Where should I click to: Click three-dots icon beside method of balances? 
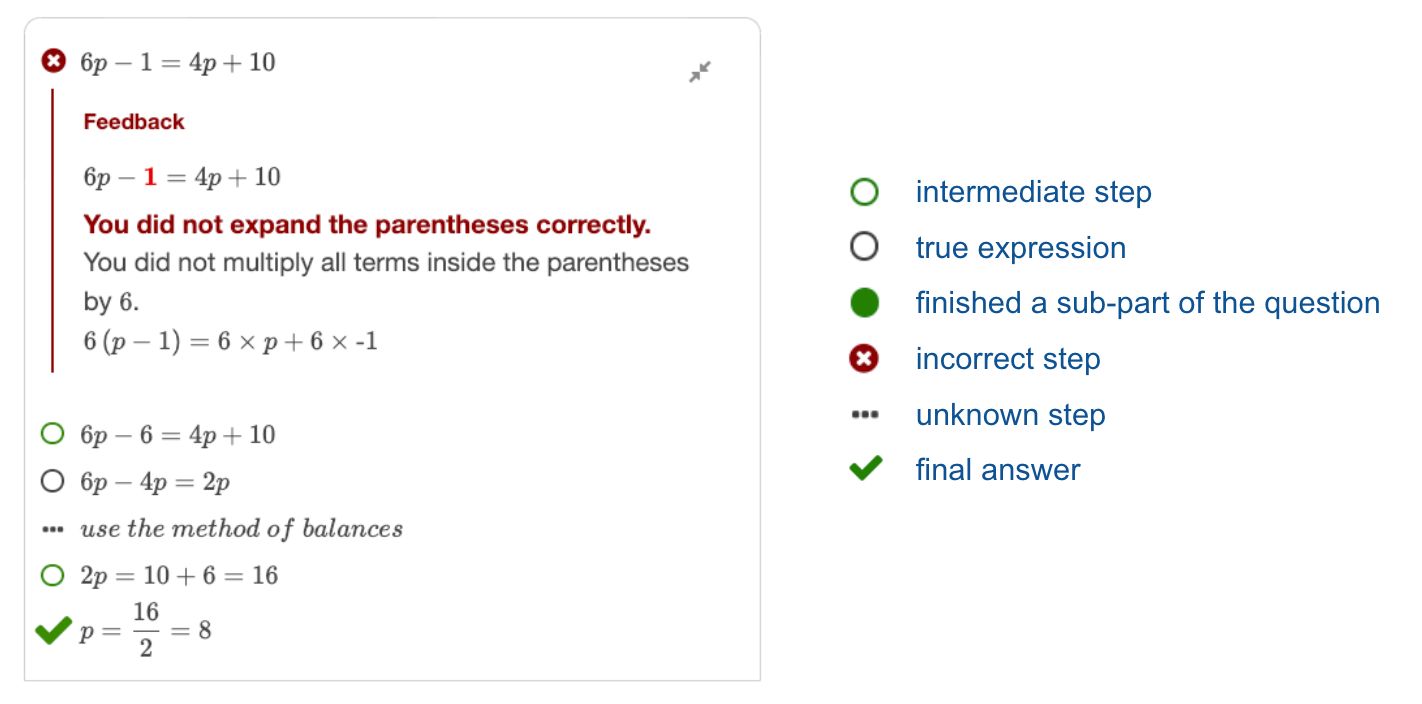(52, 530)
